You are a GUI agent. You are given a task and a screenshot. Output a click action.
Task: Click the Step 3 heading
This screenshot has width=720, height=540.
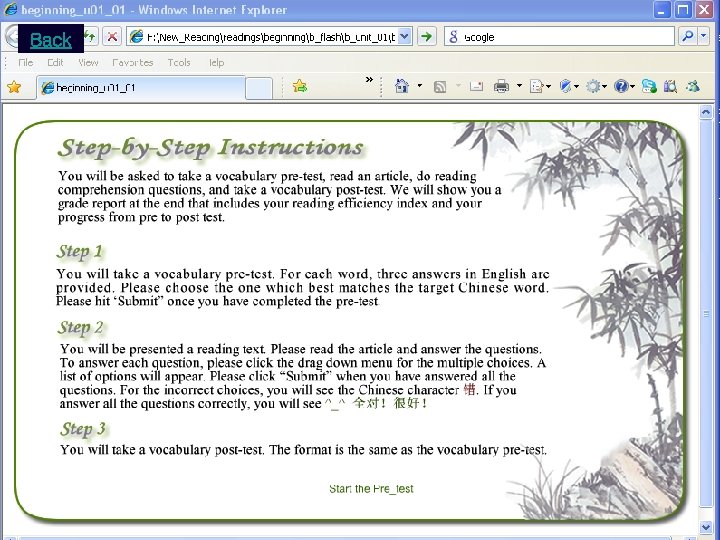click(83, 429)
